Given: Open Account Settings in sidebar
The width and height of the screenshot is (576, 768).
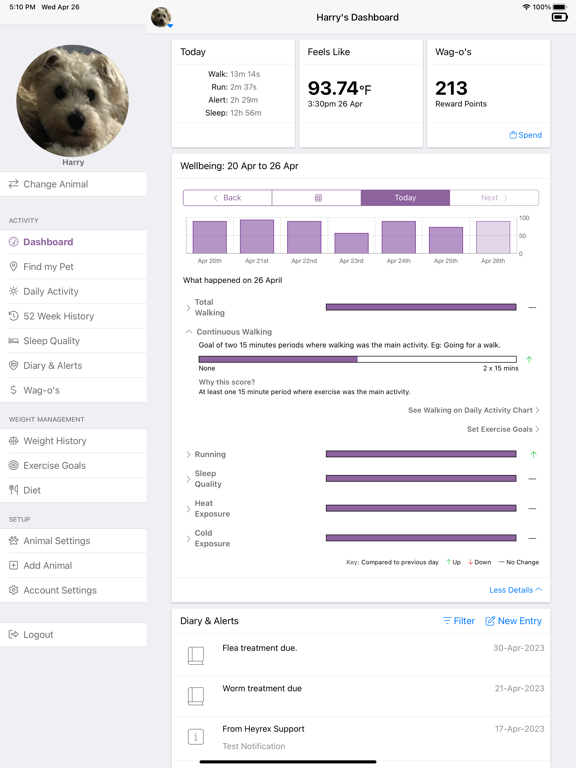Looking at the screenshot, I should click(x=73, y=590).
